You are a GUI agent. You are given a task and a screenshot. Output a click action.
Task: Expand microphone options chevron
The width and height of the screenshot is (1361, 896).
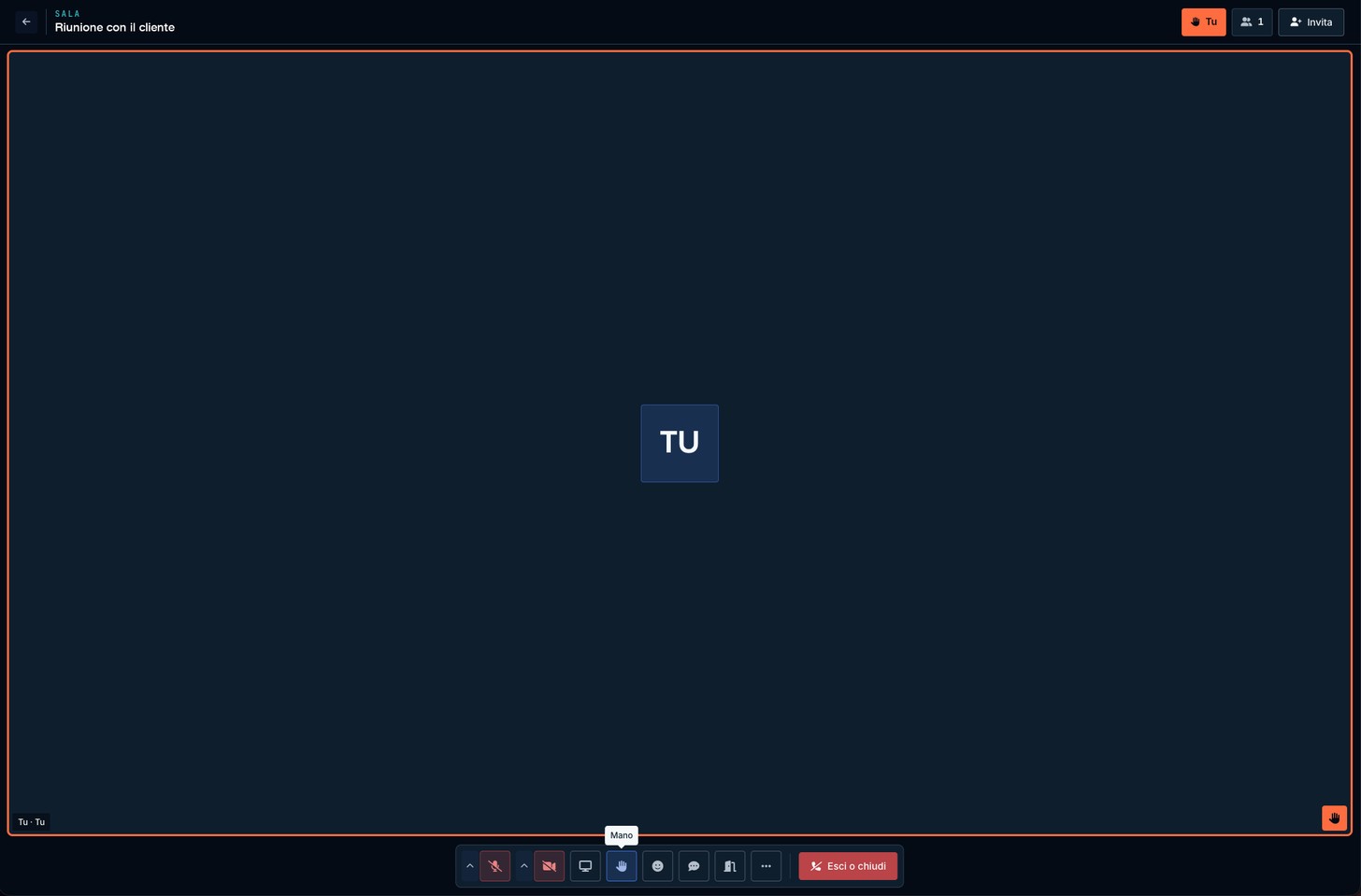pyautogui.click(x=470, y=866)
